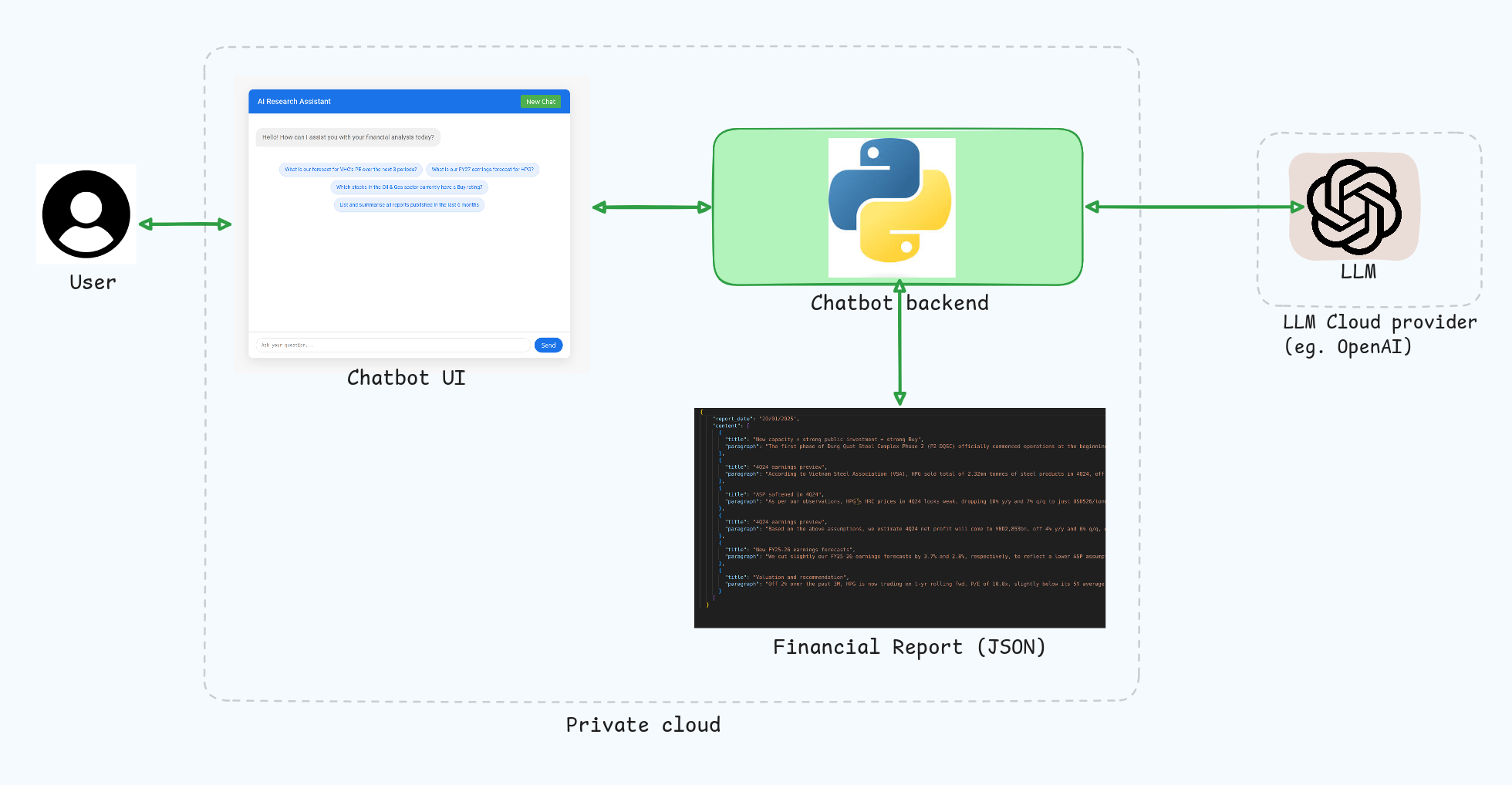Choose the FY27 earnings forecast for HPG suggestion

tap(482, 170)
